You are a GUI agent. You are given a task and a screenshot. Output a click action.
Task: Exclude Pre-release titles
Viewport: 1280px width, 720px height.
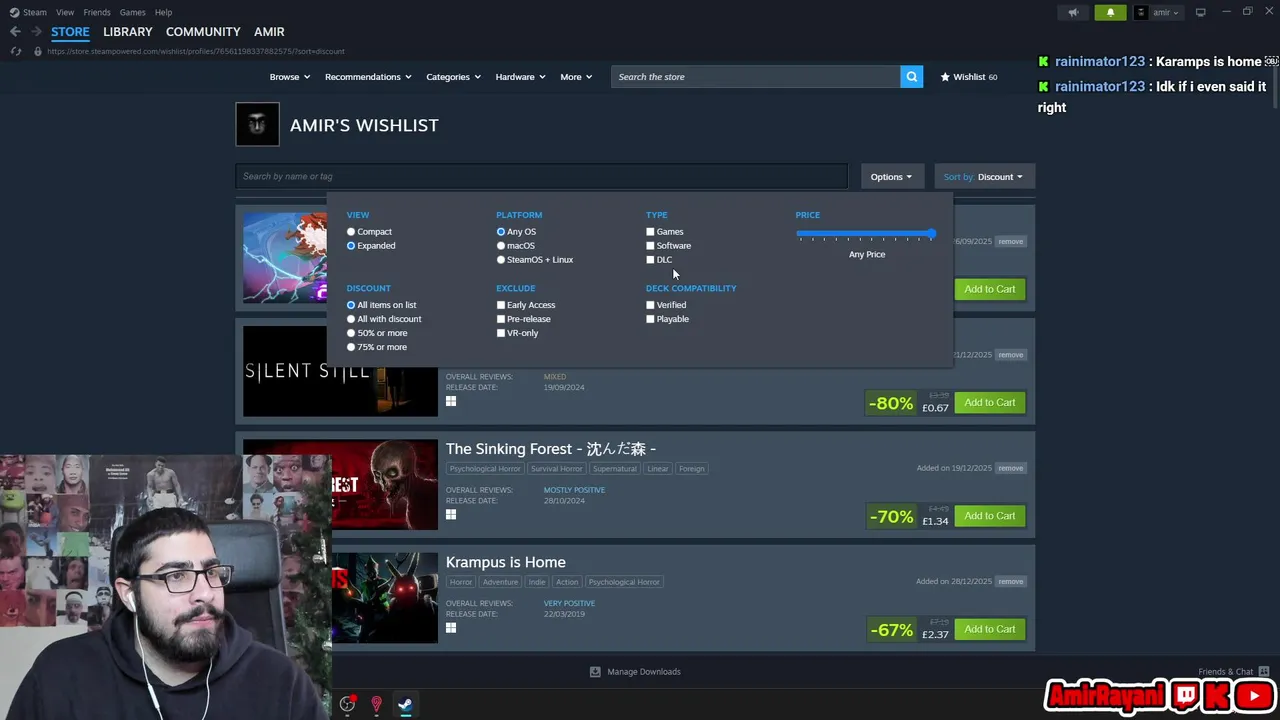click(501, 319)
